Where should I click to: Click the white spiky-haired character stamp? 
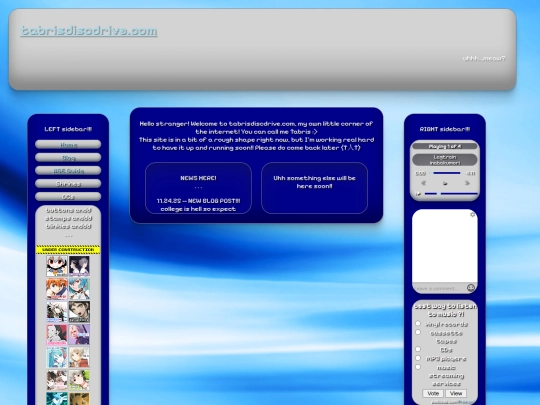pyautogui.click(x=57, y=311)
